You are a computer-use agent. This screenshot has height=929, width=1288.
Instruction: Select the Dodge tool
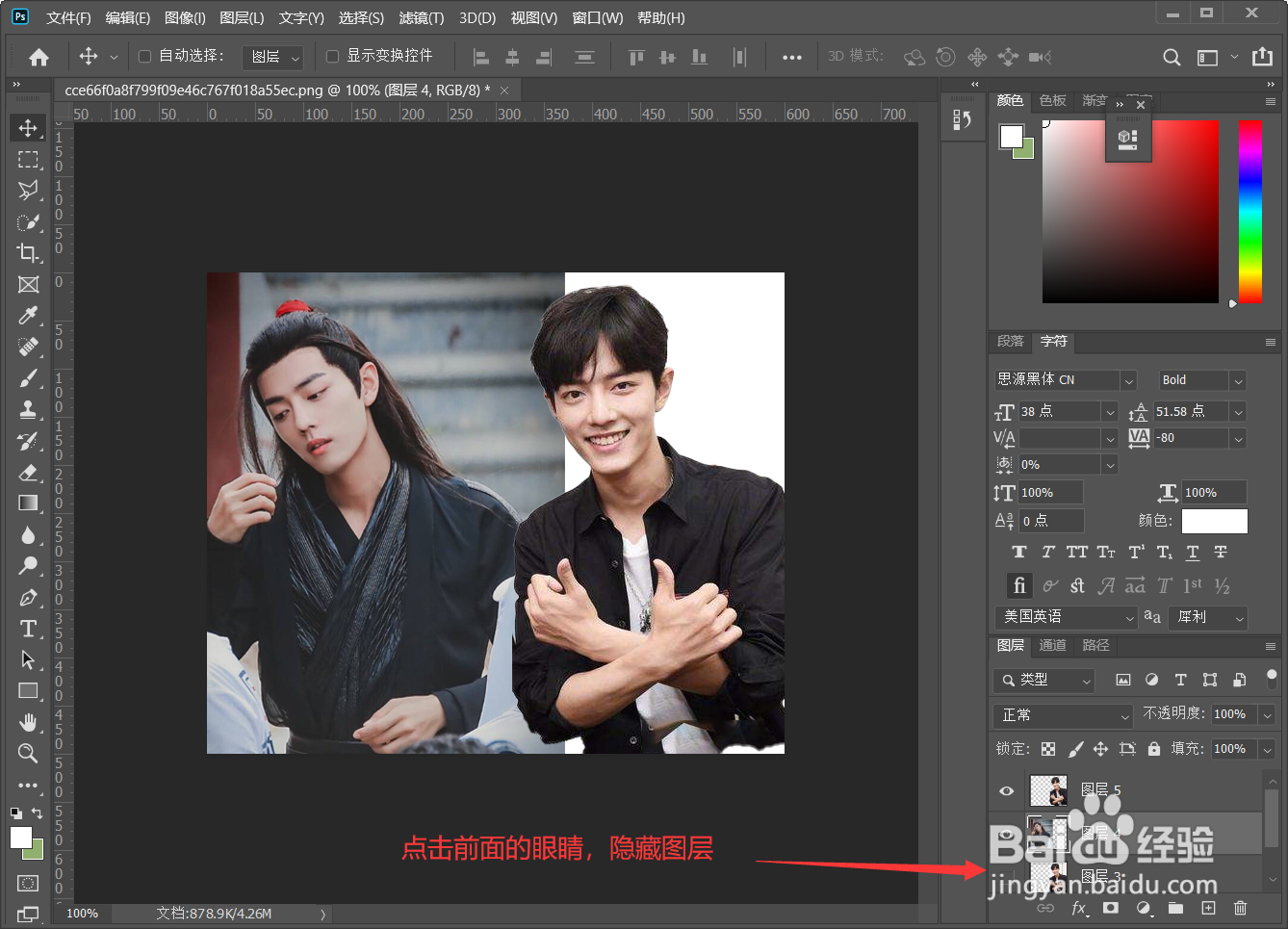coord(28,565)
